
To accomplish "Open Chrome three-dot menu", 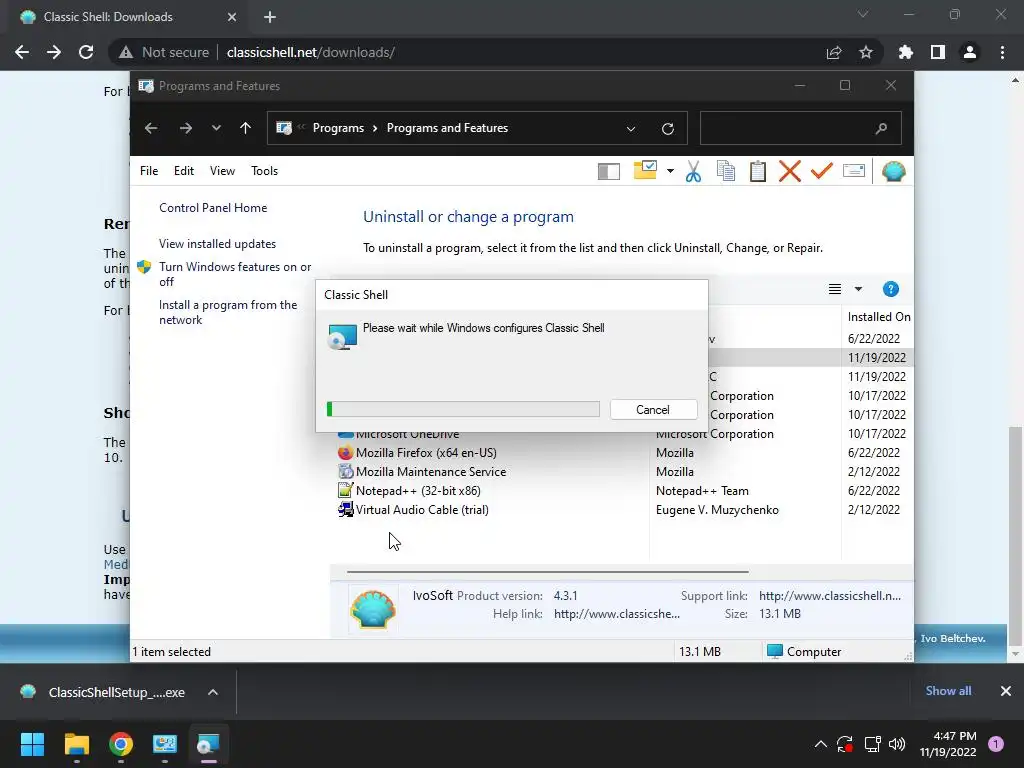I will click(1002, 52).
